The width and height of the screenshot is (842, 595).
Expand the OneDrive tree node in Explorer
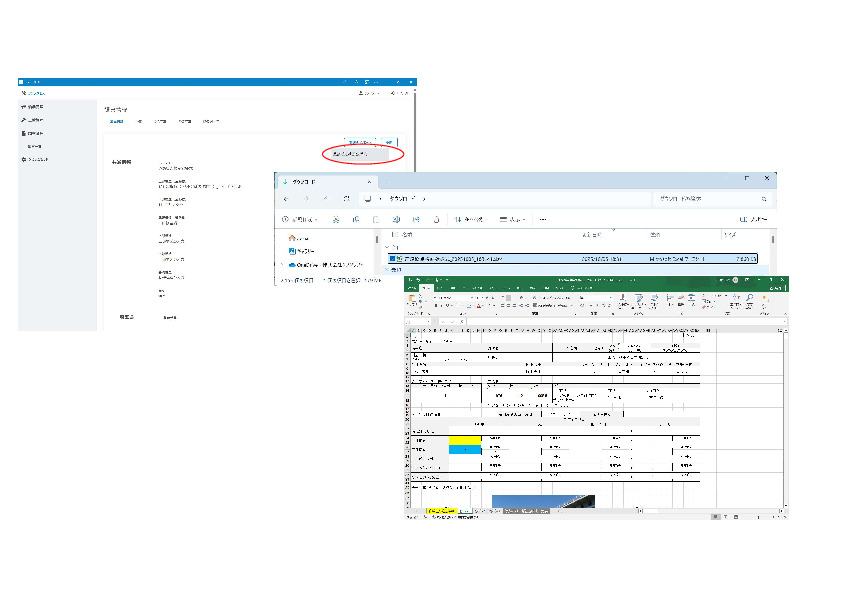(283, 265)
